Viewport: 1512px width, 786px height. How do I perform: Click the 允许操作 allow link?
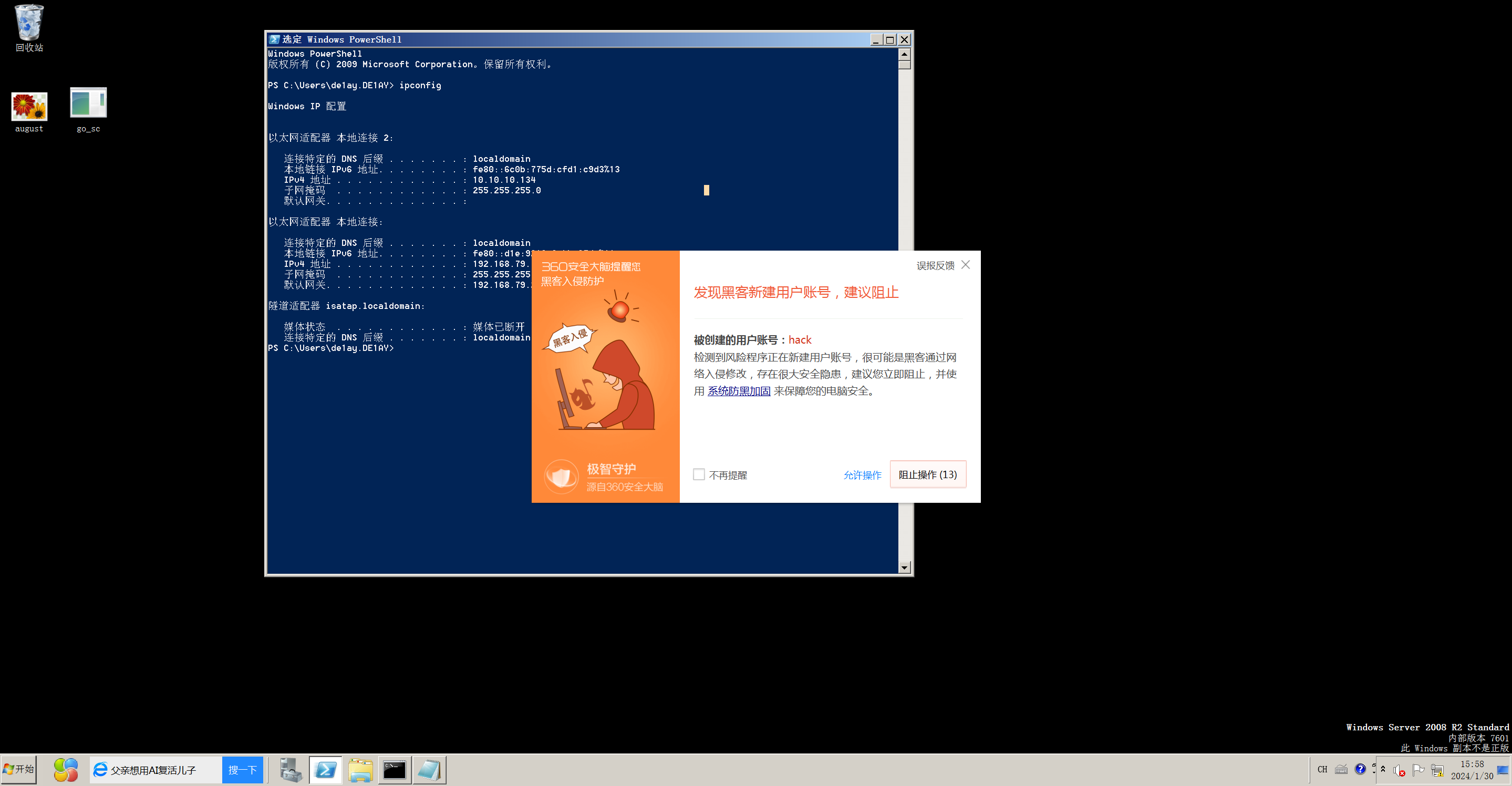click(862, 475)
